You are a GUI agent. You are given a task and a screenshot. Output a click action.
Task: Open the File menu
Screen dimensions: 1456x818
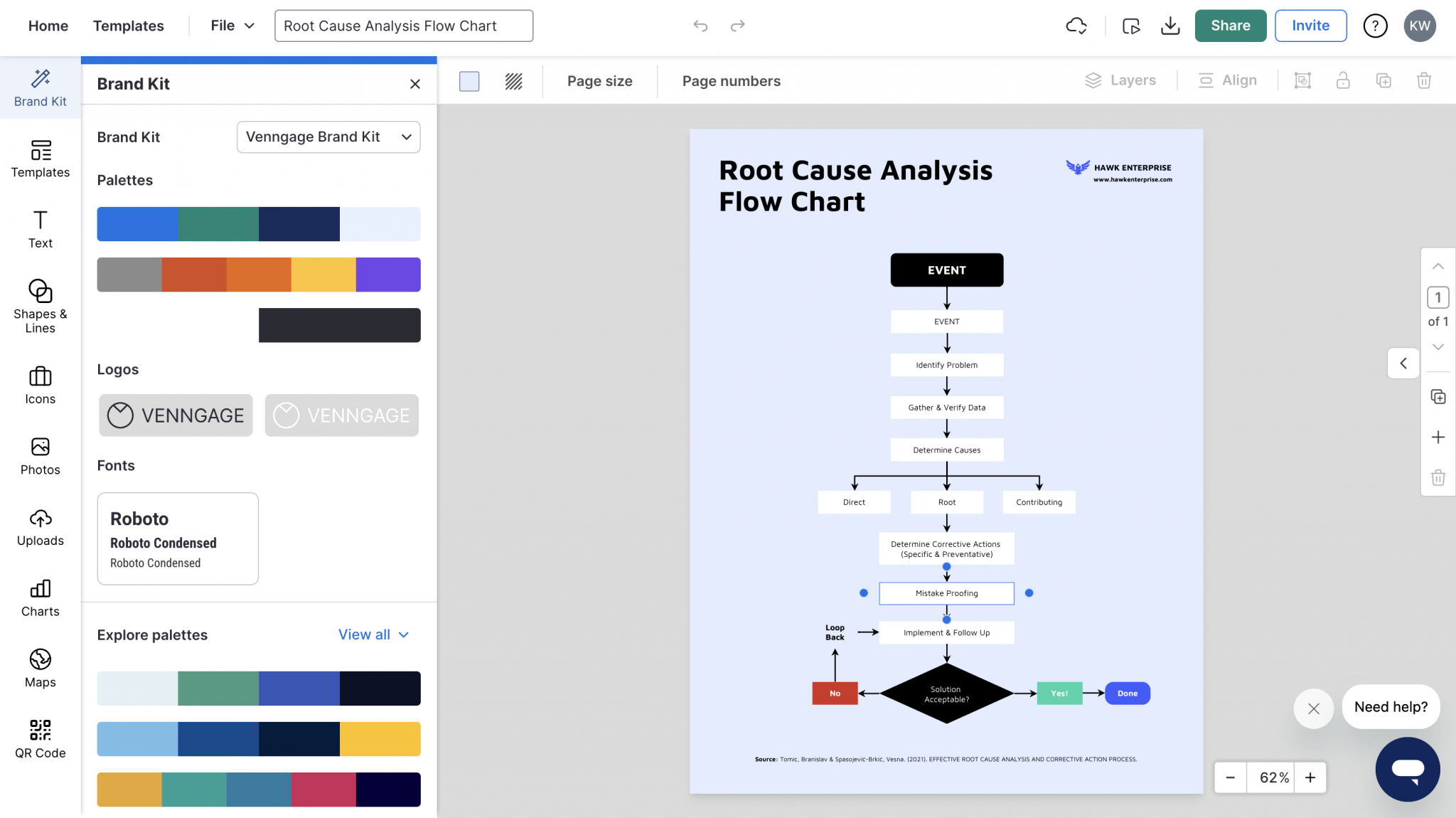point(230,26)
